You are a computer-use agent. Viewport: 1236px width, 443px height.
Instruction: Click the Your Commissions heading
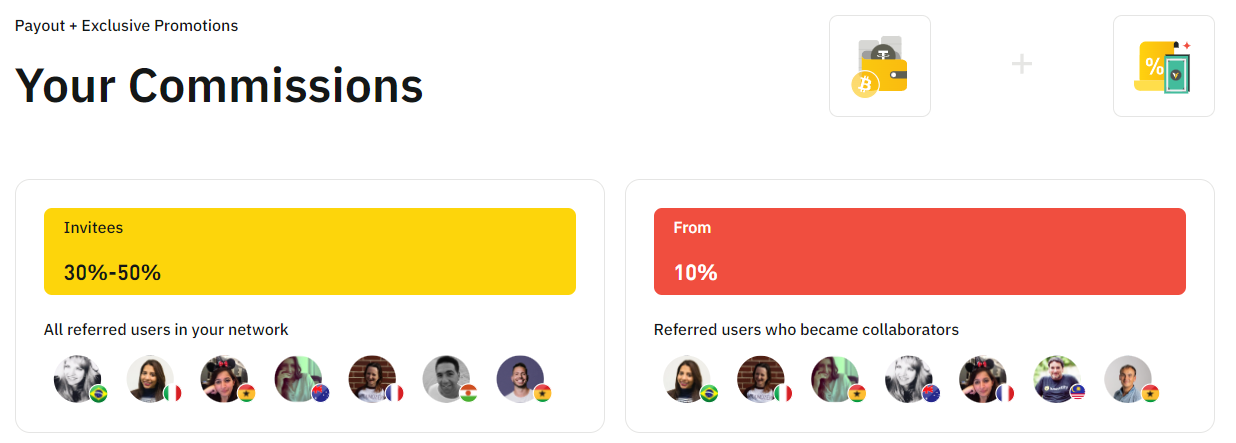point(219,86)
